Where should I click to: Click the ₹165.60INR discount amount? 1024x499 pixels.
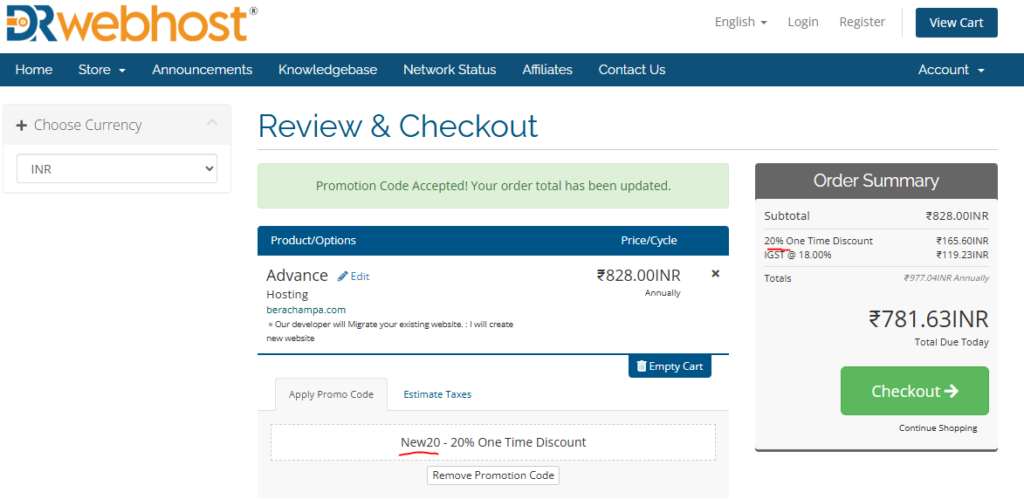click(x=962, y=240)
